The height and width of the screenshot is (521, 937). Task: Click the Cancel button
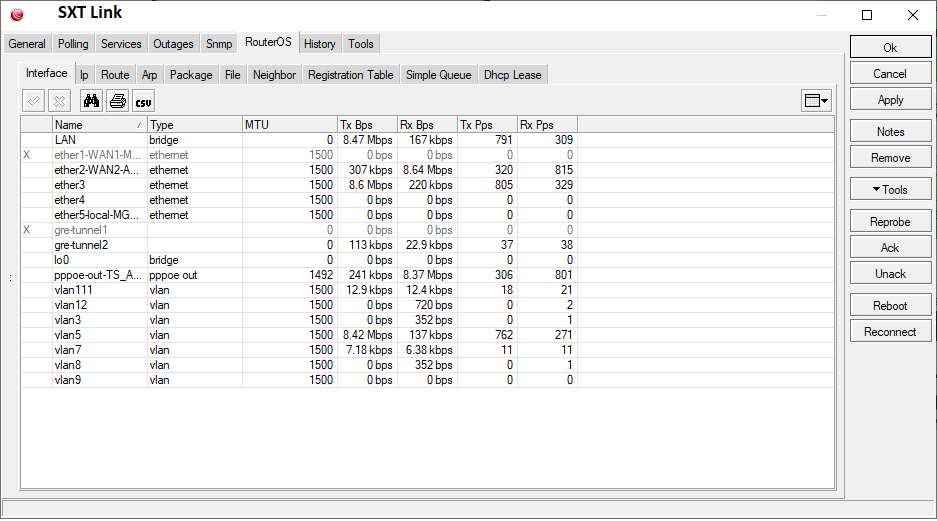point(890,73)
